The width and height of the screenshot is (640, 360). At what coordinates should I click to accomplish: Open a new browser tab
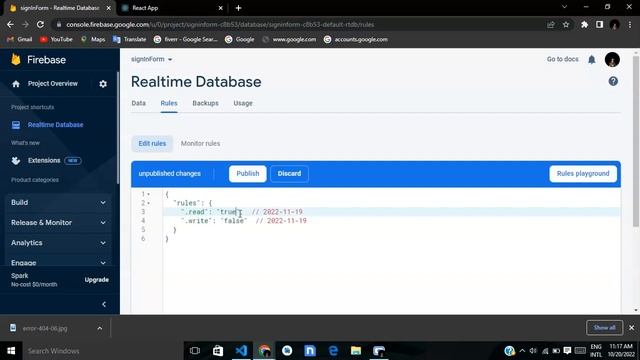(238, 8)
